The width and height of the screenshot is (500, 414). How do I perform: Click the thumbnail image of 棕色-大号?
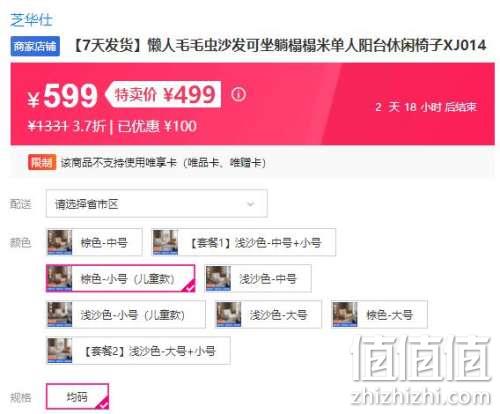345,315
